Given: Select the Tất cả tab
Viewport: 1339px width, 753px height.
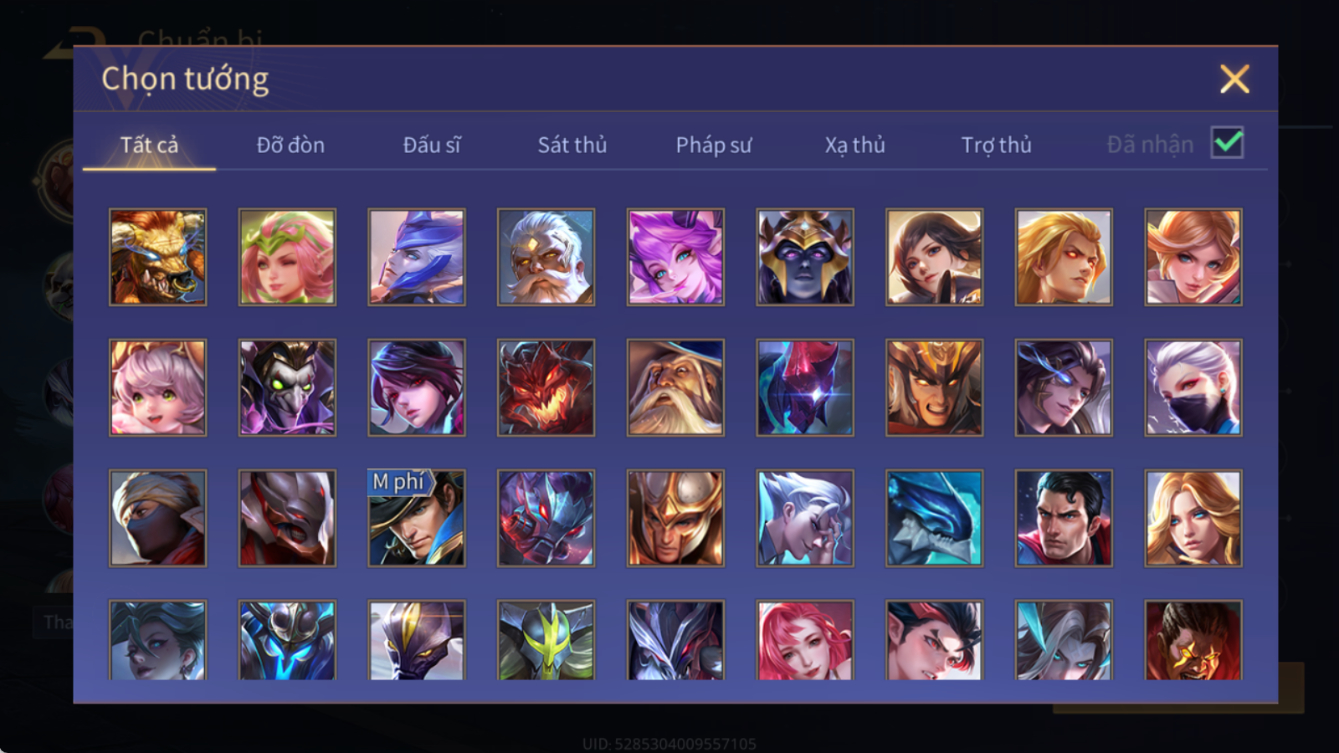Looking at the screenshot, I should (149, 145).
